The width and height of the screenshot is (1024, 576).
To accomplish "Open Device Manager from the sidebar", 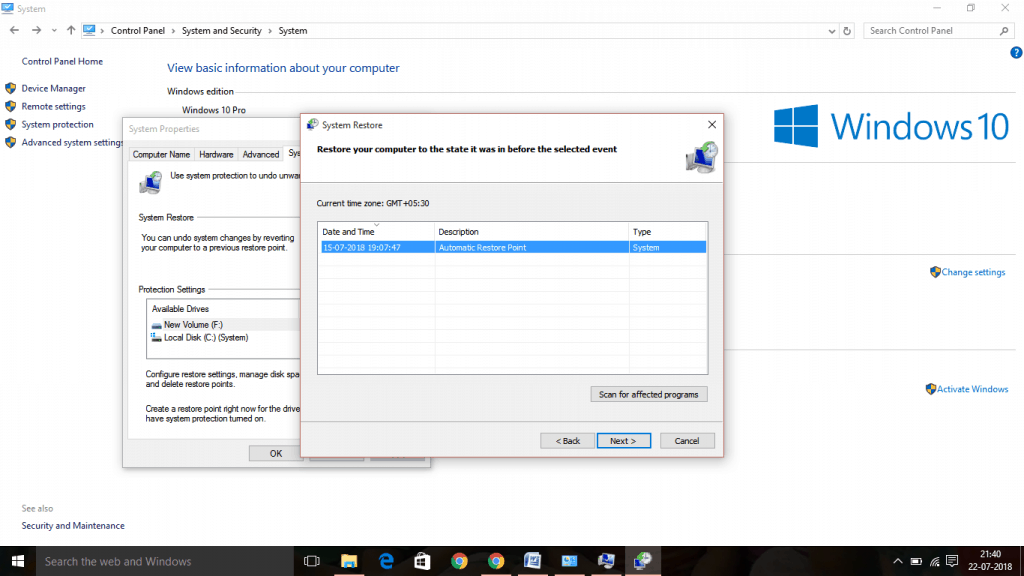I will [x=53, y=88].
